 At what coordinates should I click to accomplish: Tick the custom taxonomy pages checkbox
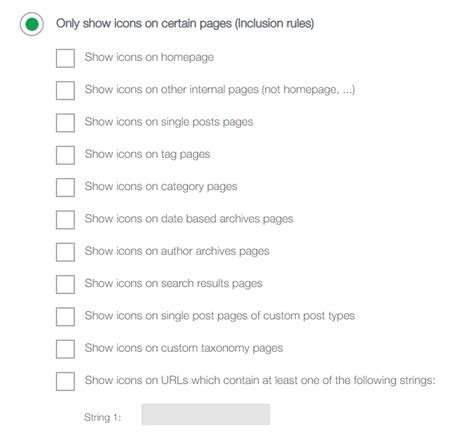(x=65, y=349)
